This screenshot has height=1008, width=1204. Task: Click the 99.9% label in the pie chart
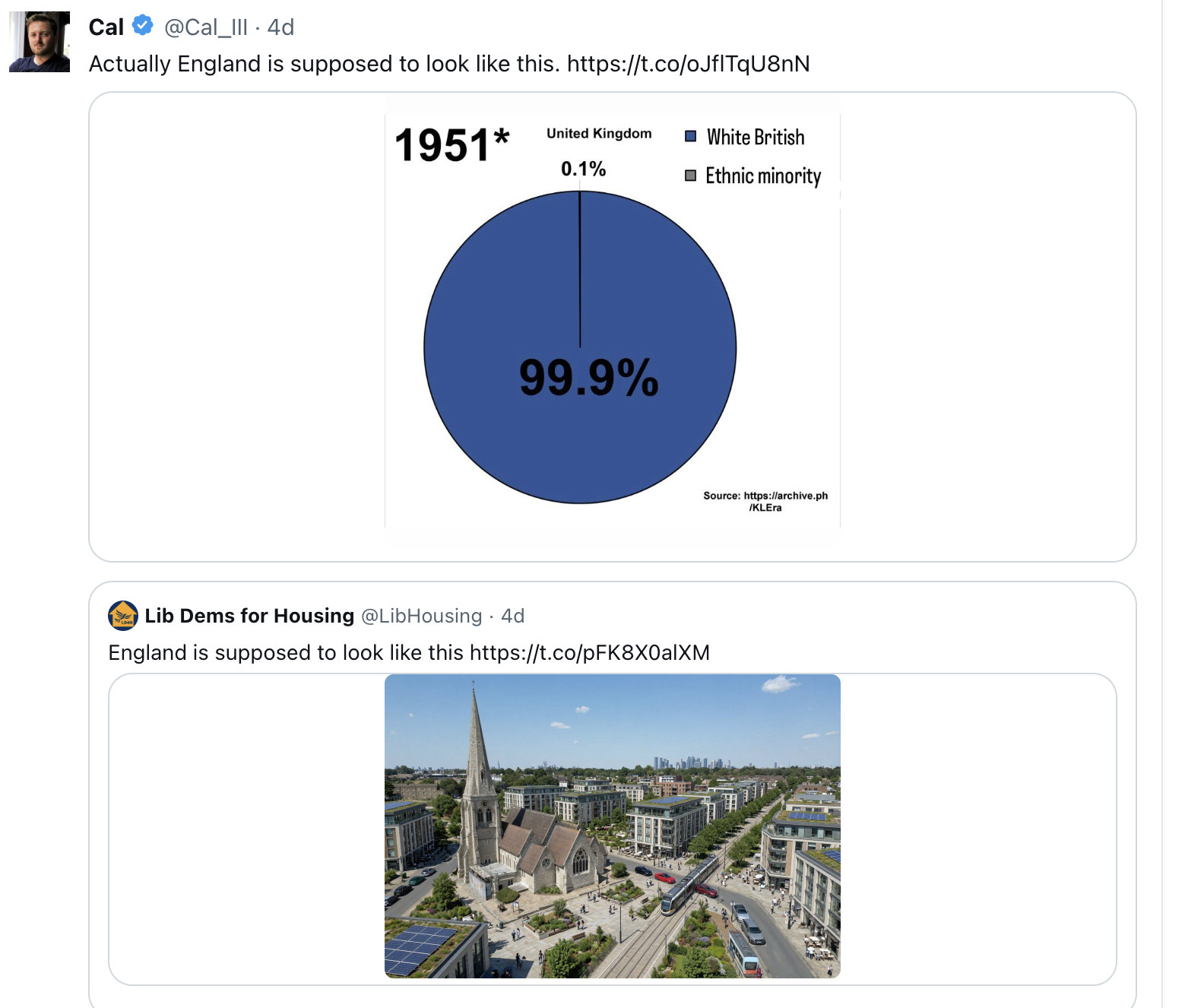point(589,378)
